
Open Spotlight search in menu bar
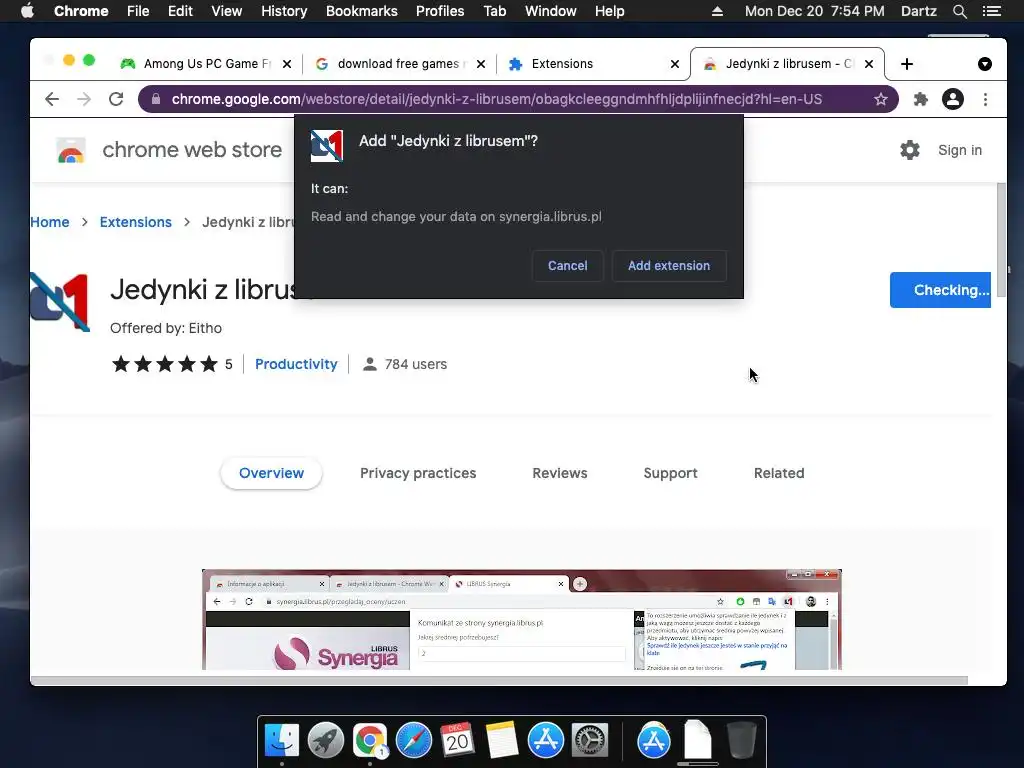(x=959, y=11)
